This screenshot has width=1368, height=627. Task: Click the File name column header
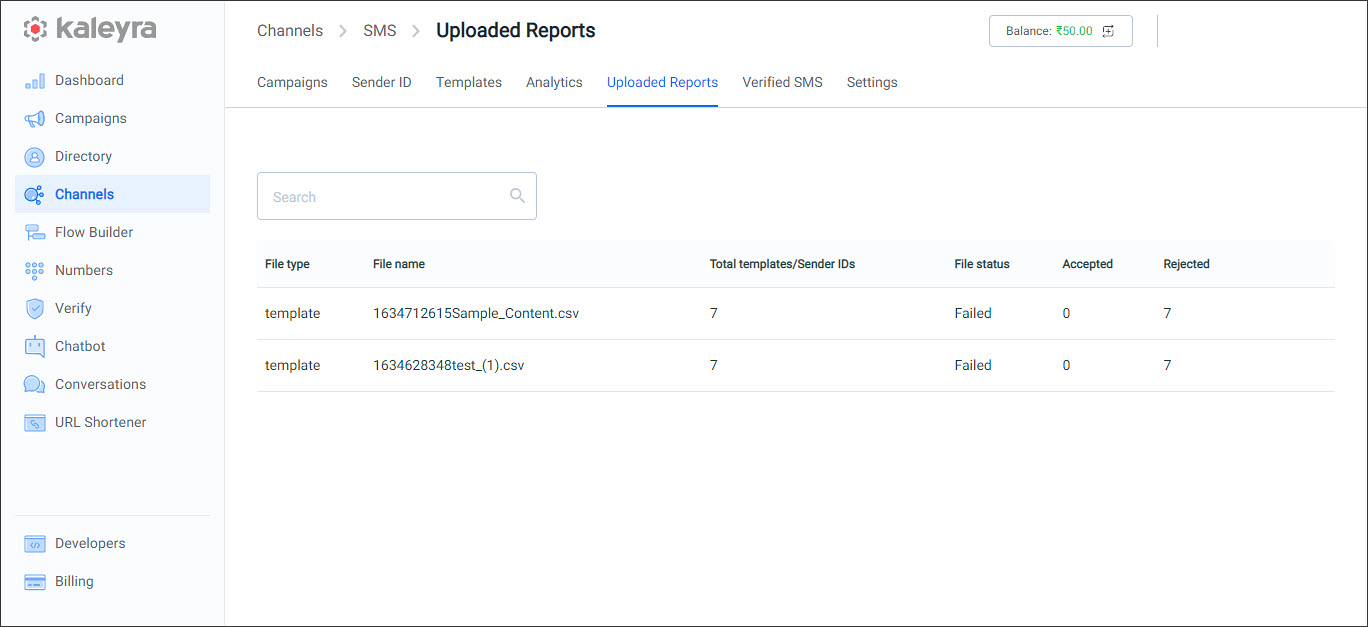399,264
